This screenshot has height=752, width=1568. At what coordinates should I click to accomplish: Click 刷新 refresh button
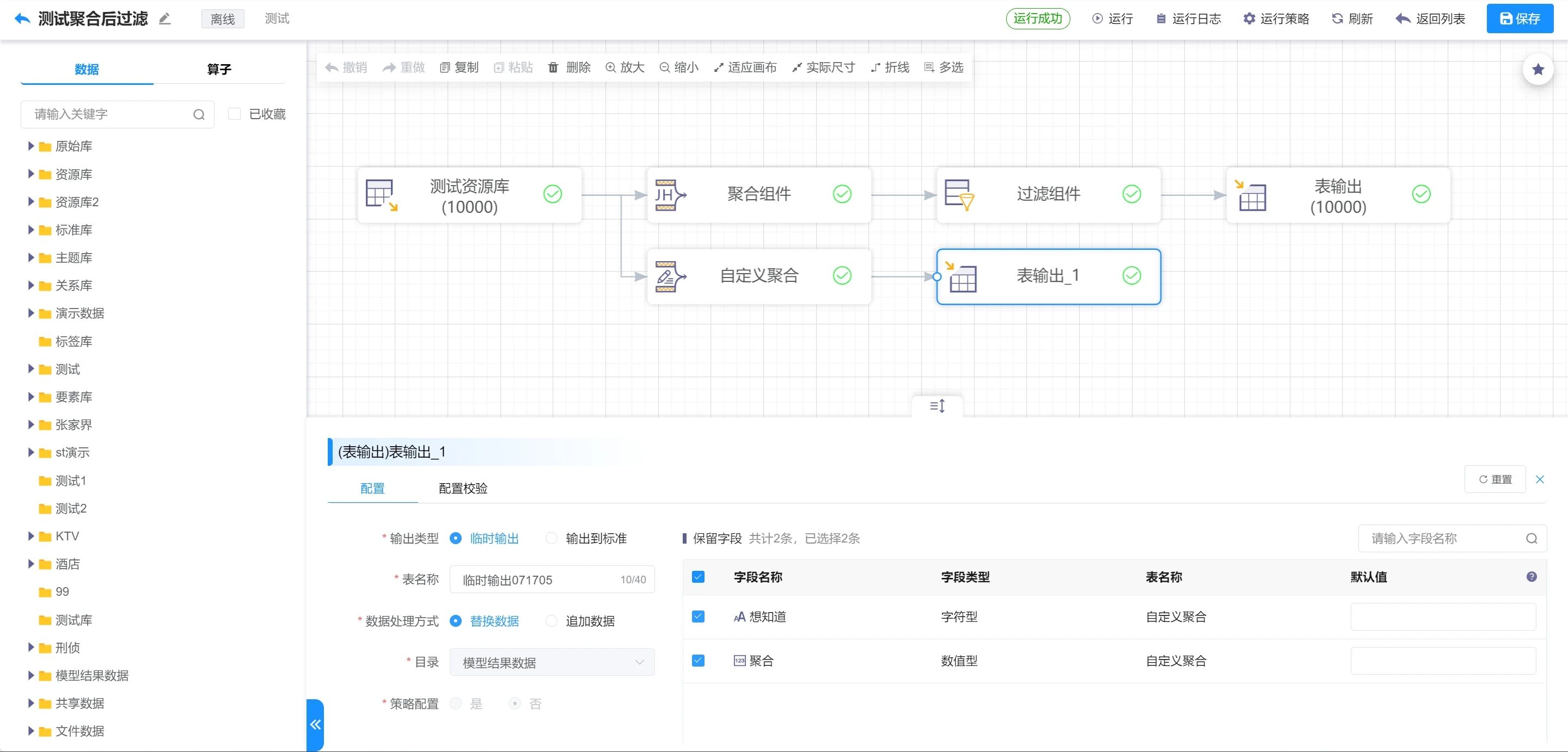coord(1352,19)
